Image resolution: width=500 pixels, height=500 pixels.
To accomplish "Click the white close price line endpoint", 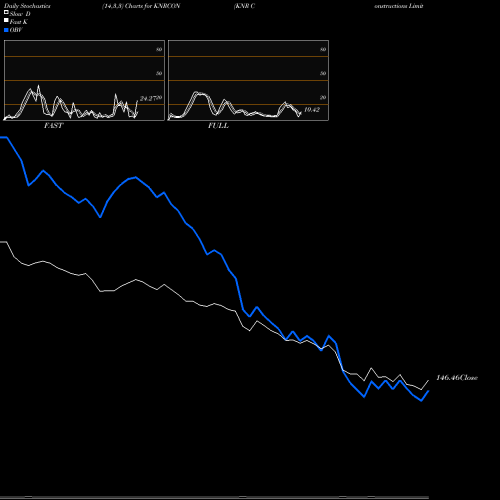I will point(428,381).
